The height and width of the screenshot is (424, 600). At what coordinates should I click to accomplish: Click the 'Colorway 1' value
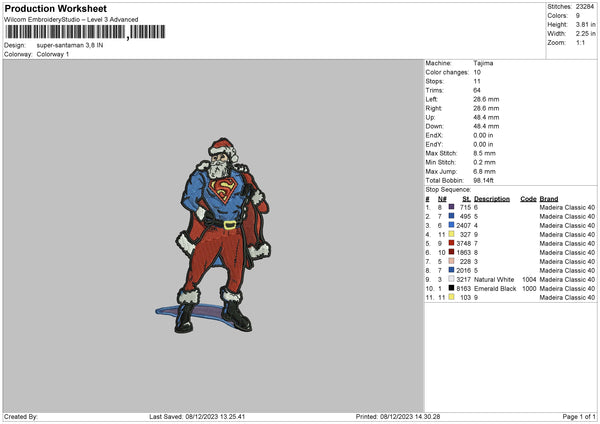[x=53, y=54]
